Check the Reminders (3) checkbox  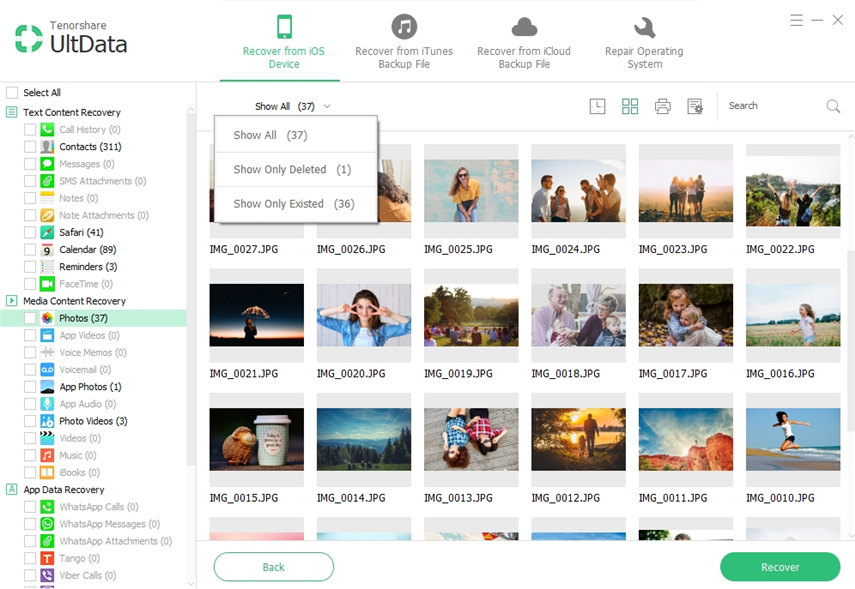[x=30, y=267]
